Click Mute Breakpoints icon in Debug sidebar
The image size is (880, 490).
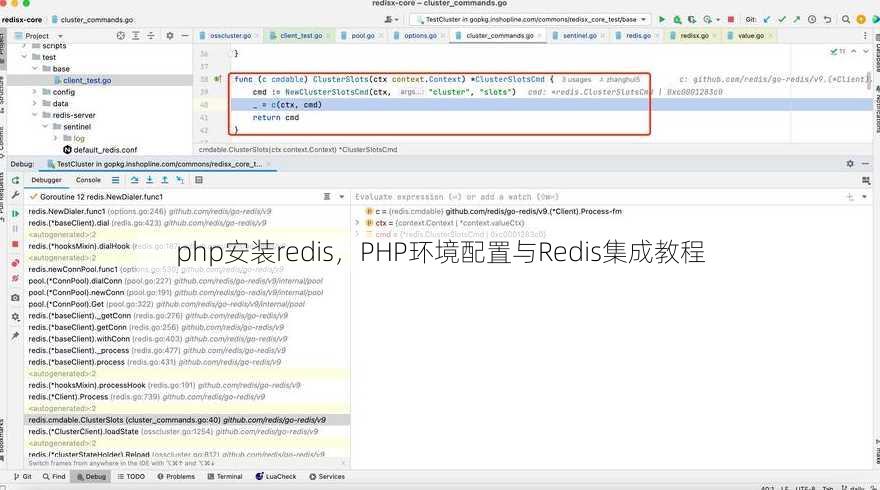pyautogui.click(x=15, y=278)
